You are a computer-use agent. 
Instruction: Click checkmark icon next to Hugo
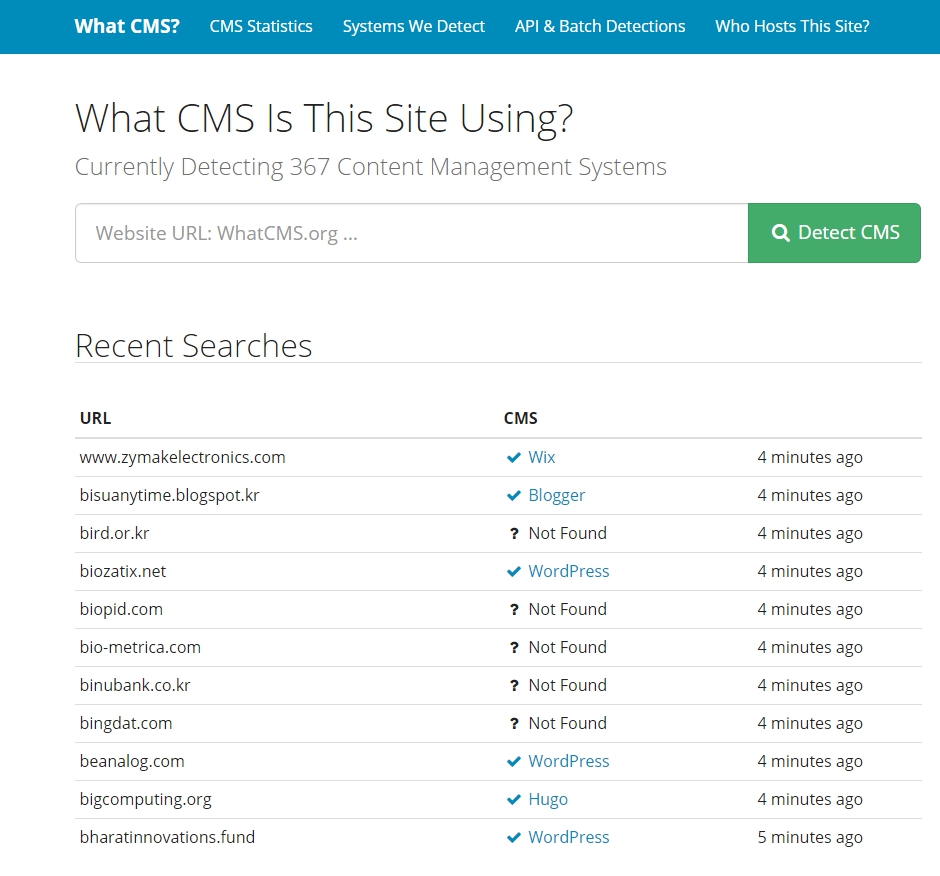[x=514, y=799]
